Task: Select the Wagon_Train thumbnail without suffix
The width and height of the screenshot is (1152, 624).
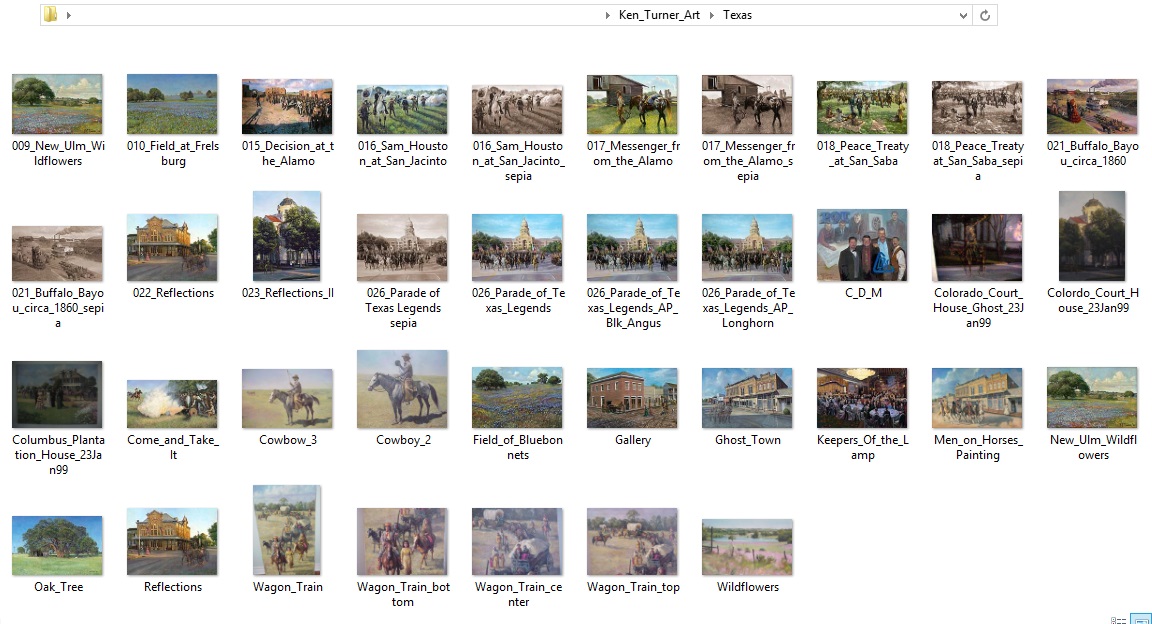Action: click(x=287, y=530)
